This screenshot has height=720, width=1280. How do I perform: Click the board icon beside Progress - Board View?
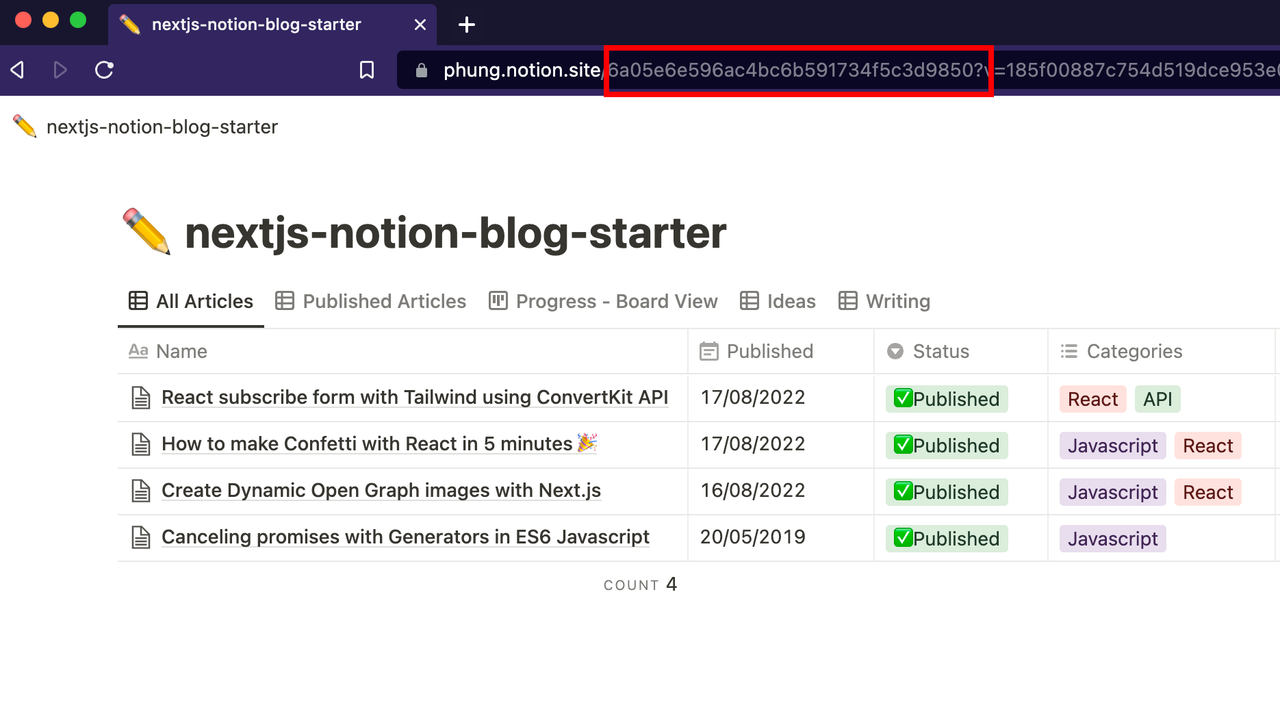(x=498, y=301)
